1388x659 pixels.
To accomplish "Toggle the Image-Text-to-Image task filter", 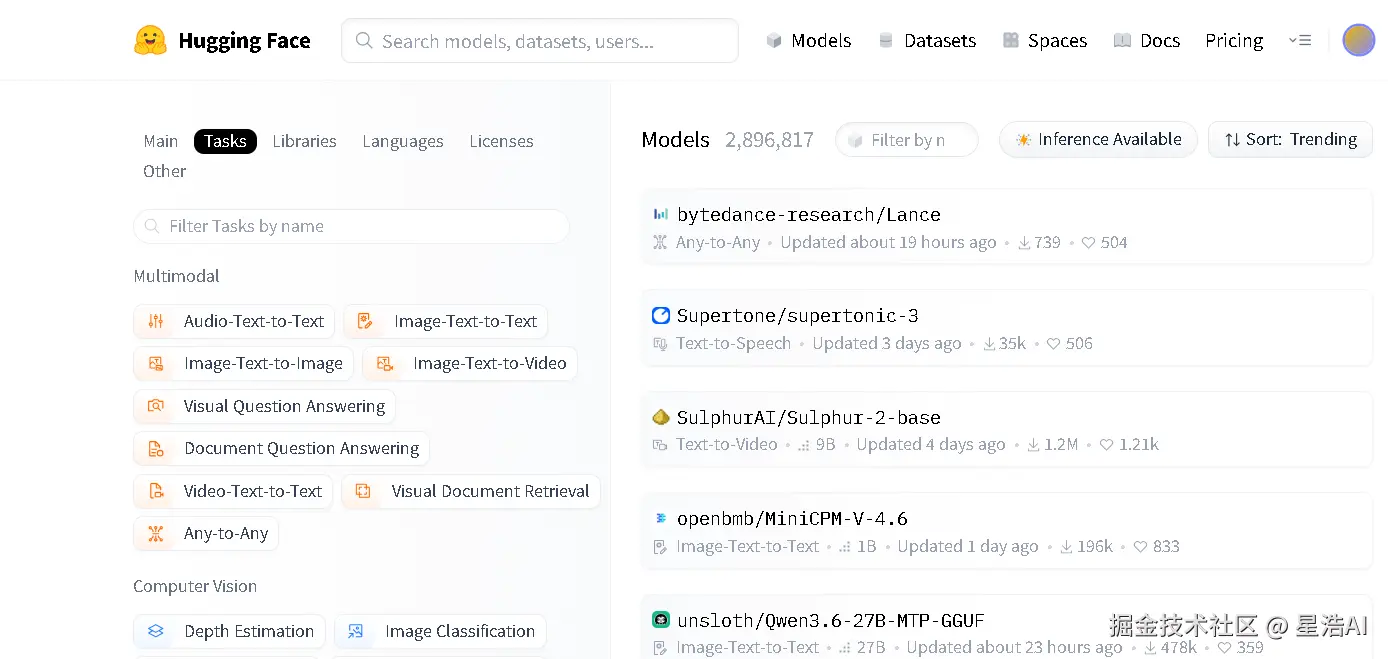I will point(243,364).
